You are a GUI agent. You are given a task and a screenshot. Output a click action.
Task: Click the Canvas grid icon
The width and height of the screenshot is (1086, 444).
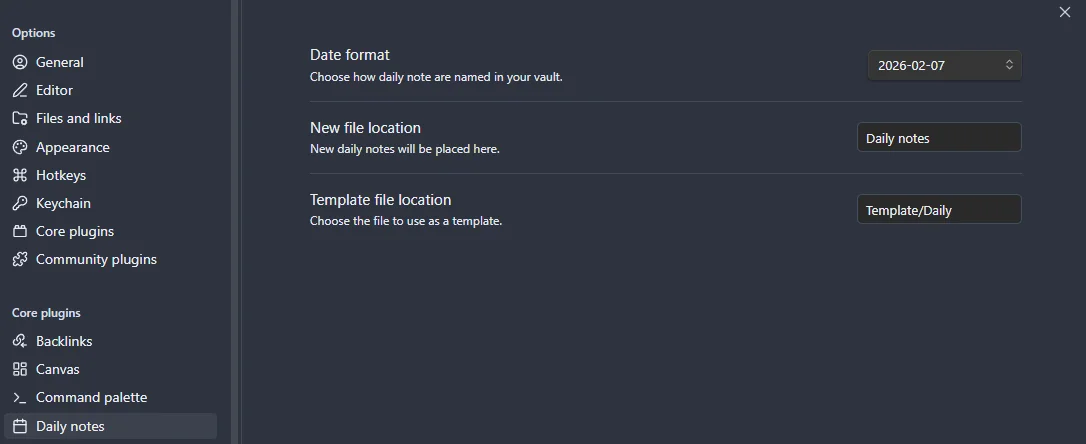(20, 369)
